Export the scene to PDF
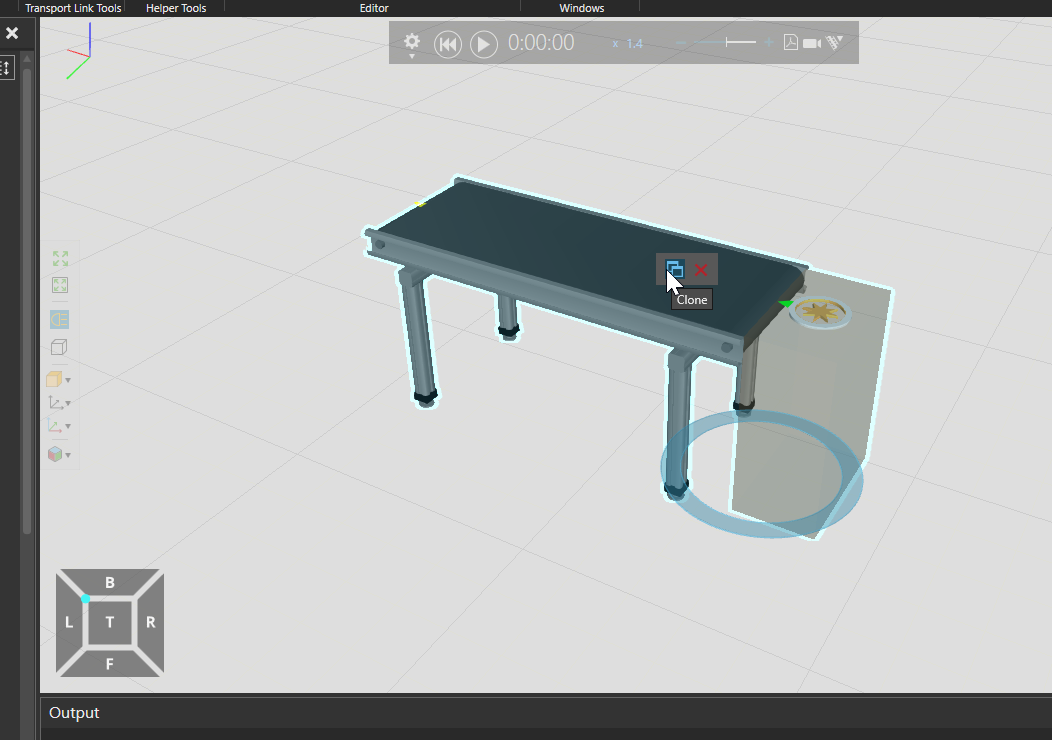The width and height of the screenshot is (1052, 740). 790,43
